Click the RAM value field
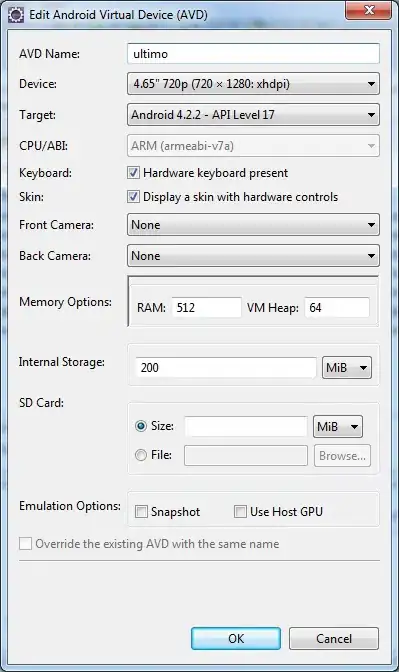 [x=207, y=308]
